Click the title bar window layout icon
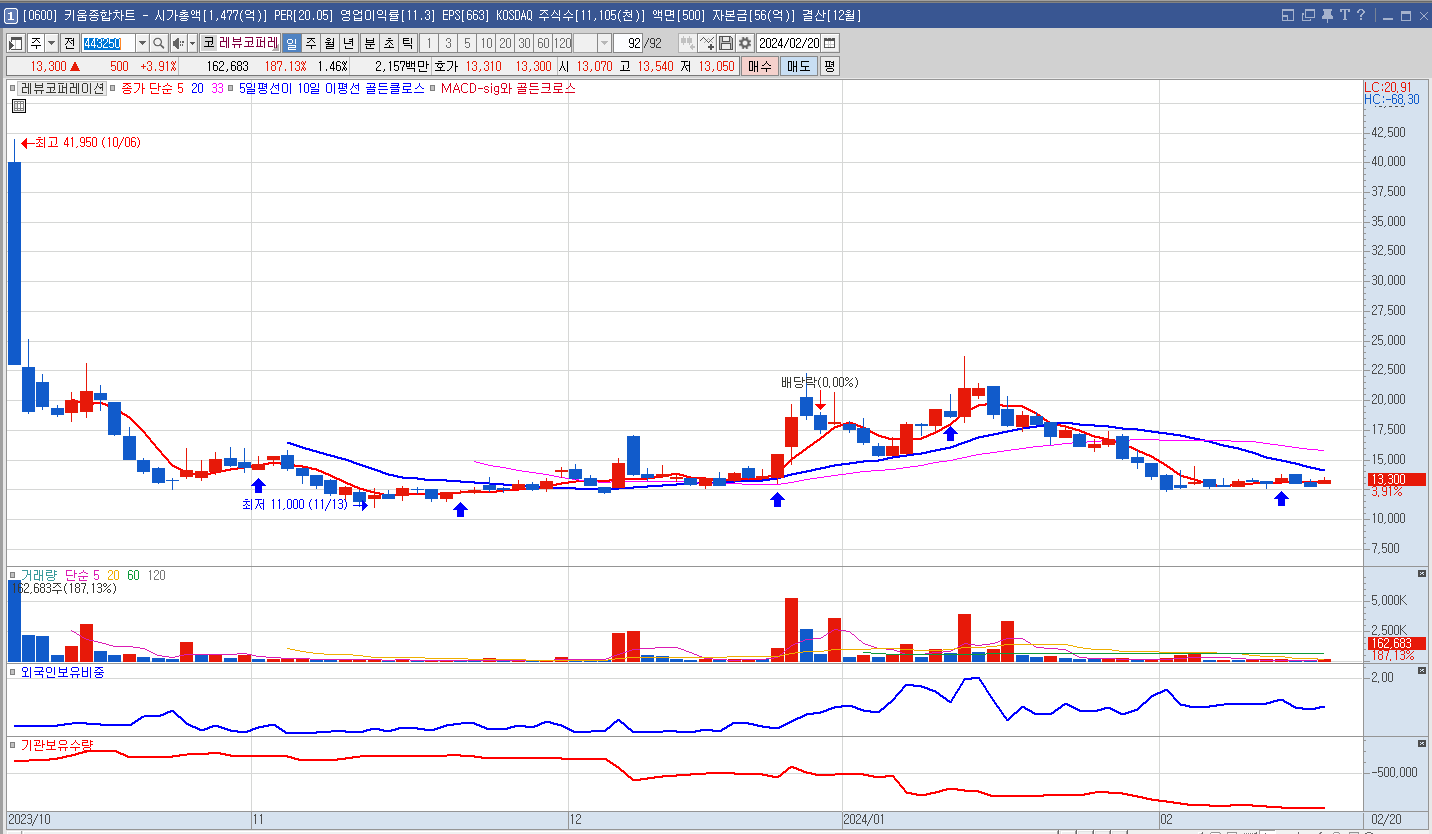 point(1288,15)
